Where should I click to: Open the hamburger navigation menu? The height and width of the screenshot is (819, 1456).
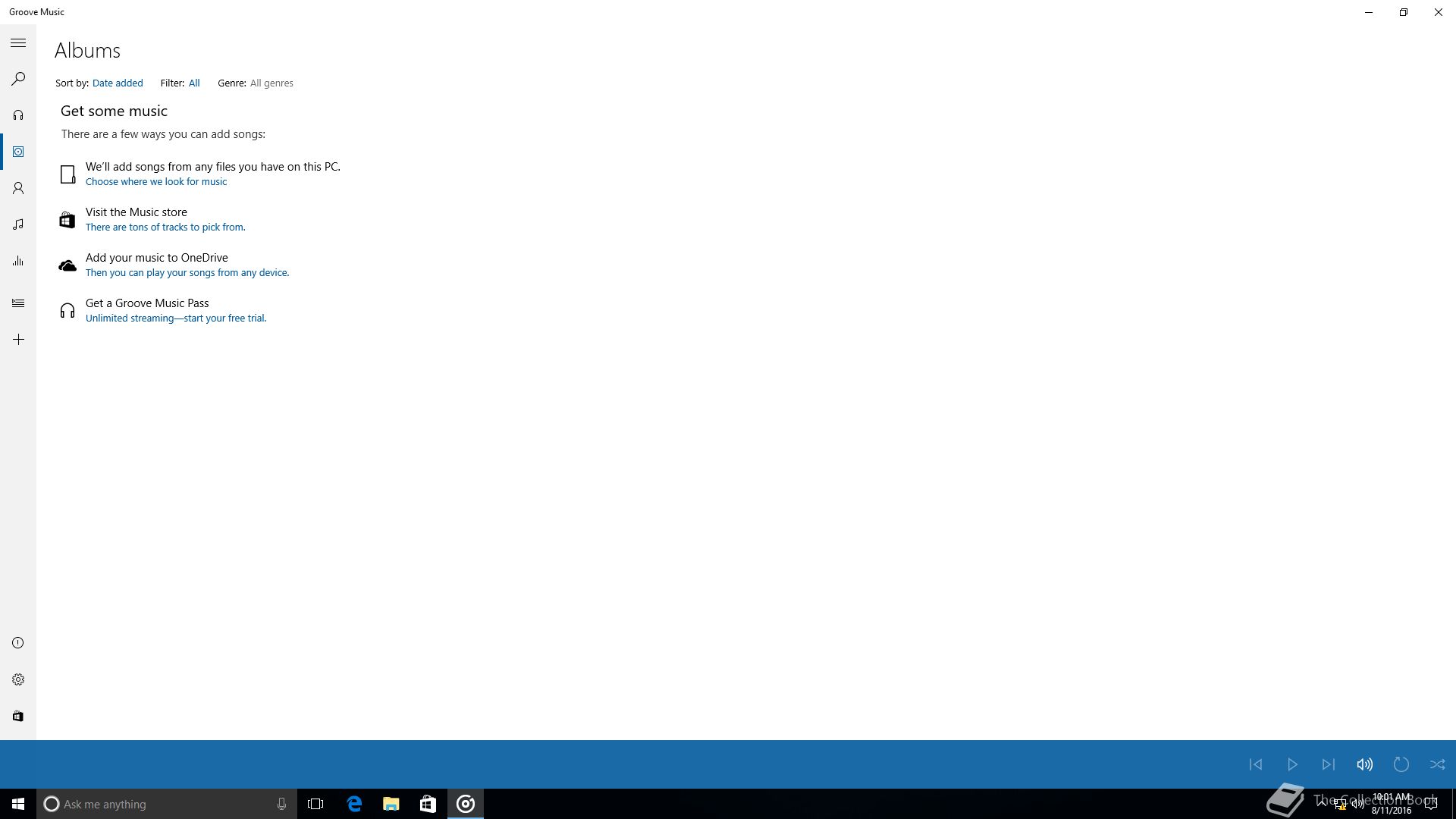(x=18, y=43)
